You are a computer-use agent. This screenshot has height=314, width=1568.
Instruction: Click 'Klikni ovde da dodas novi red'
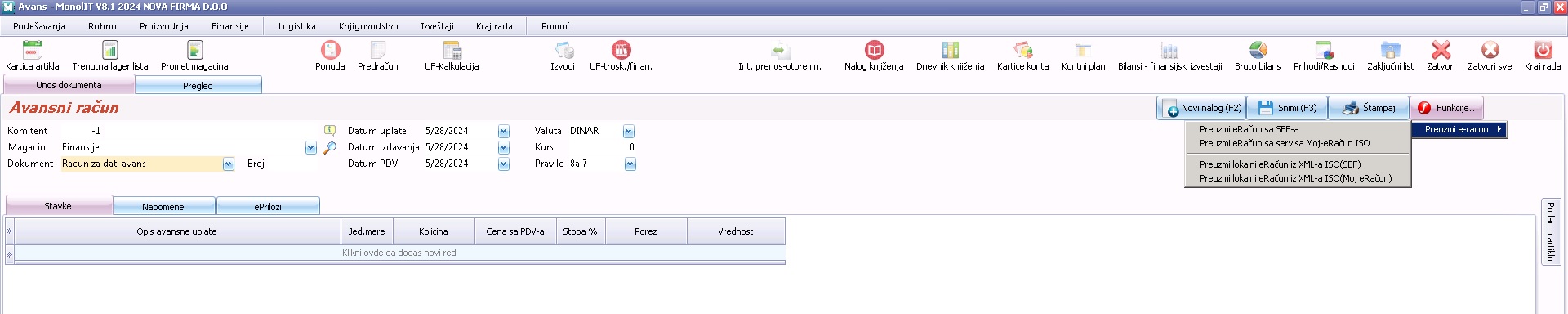[399, 253]
